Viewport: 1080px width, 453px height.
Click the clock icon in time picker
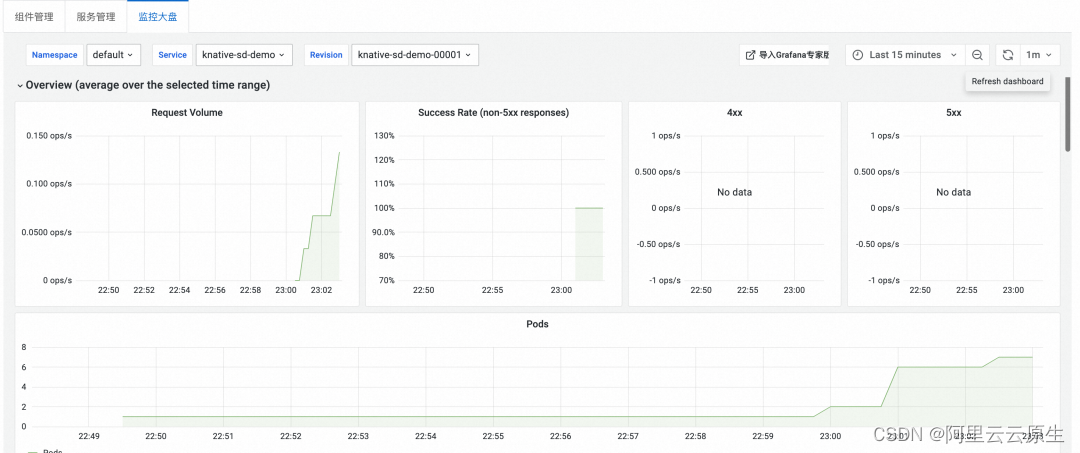858,55
